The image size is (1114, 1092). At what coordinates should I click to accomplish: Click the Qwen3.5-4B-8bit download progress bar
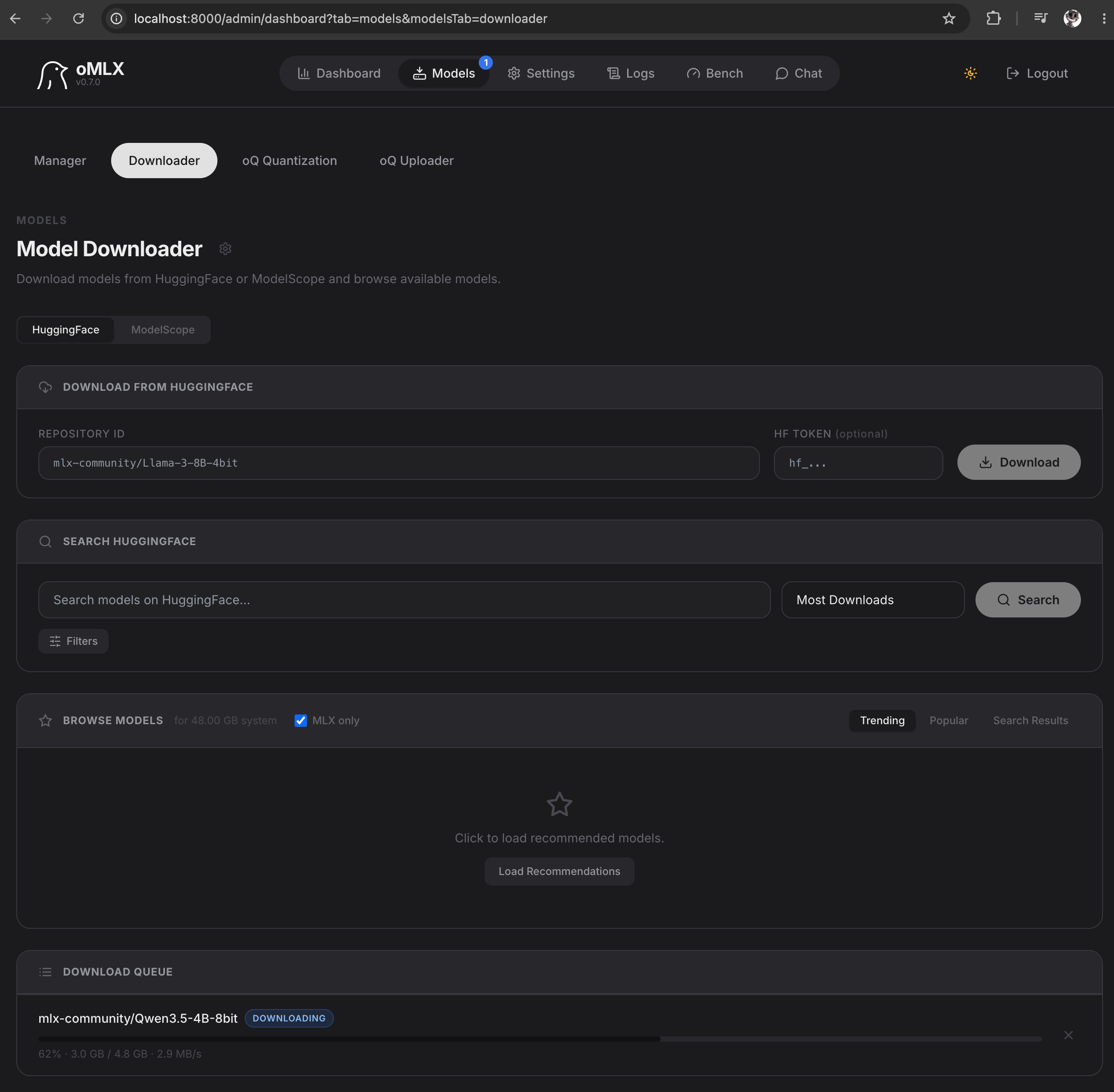(x=540, y=1039)
